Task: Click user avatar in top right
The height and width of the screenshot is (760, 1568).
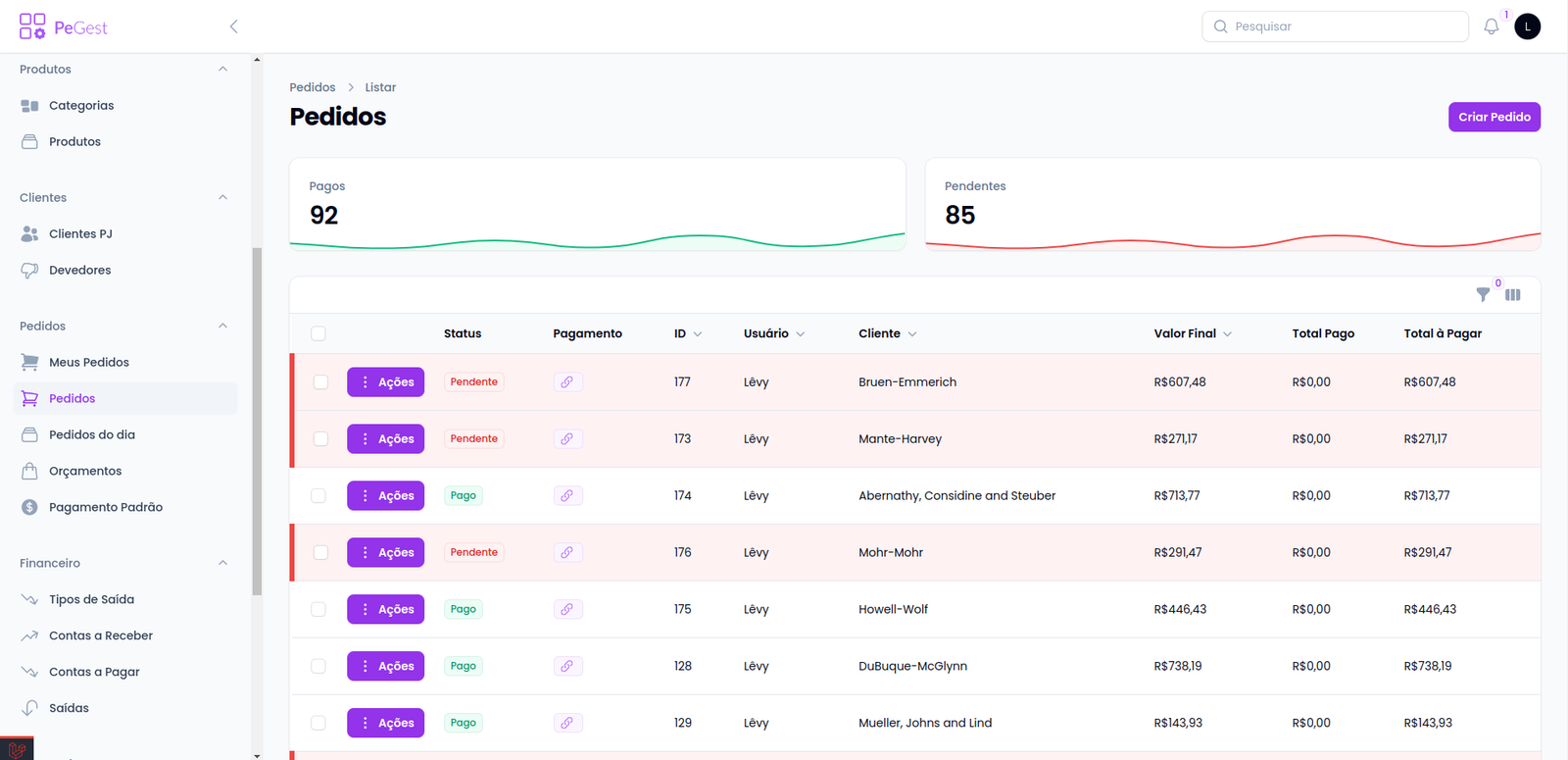Action: [x=1527, y=26]
